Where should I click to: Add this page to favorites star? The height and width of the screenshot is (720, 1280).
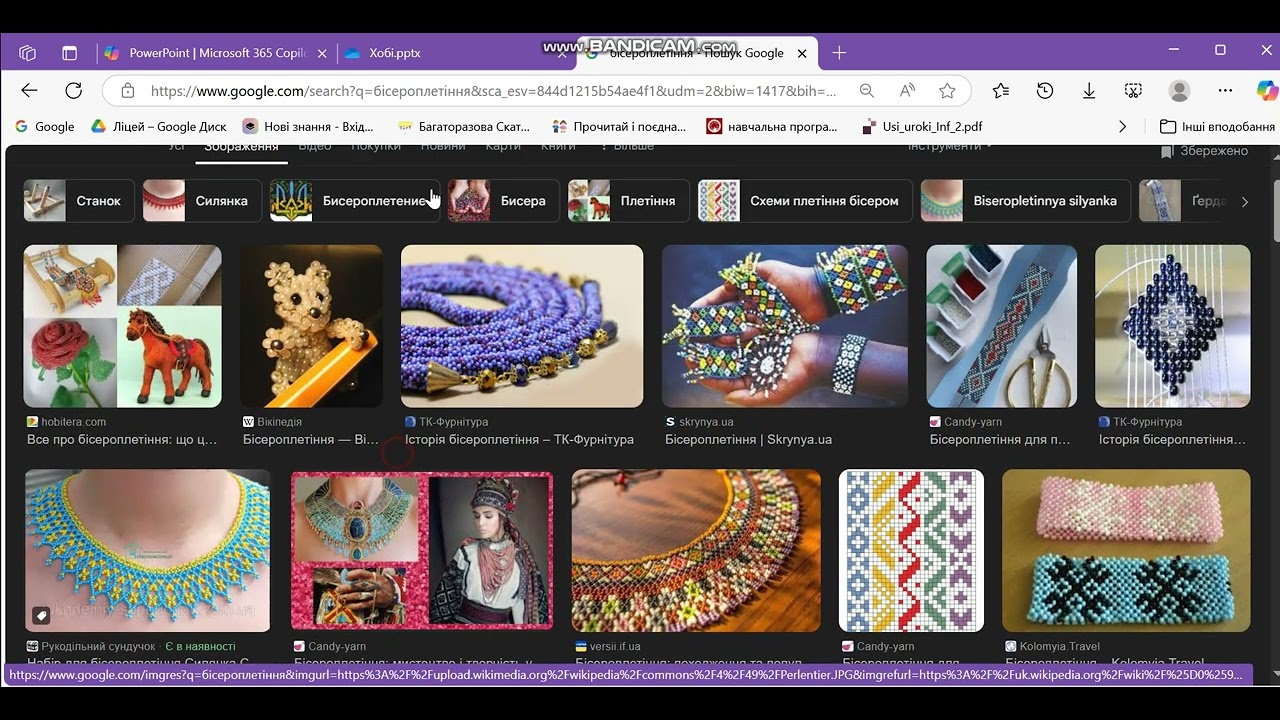[947, 91]
